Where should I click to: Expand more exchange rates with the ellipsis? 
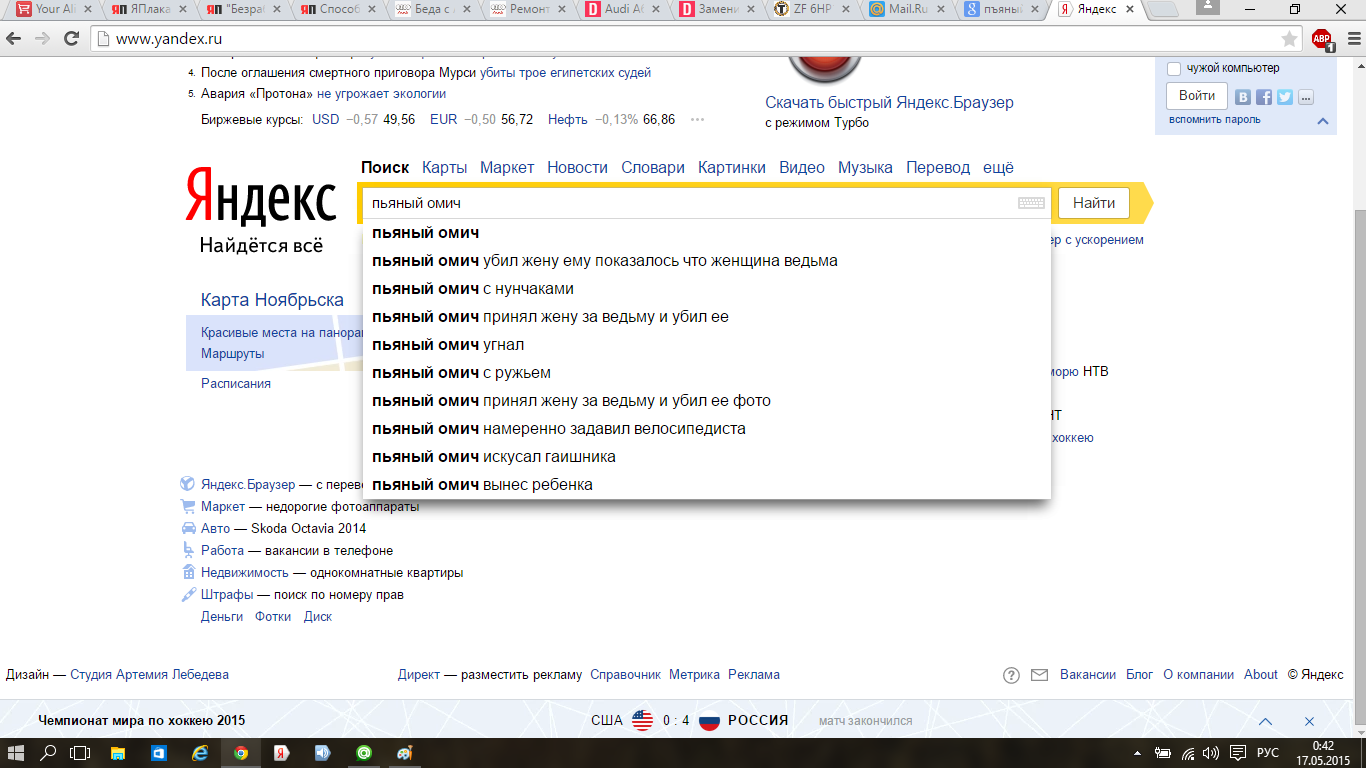point(698,120)
